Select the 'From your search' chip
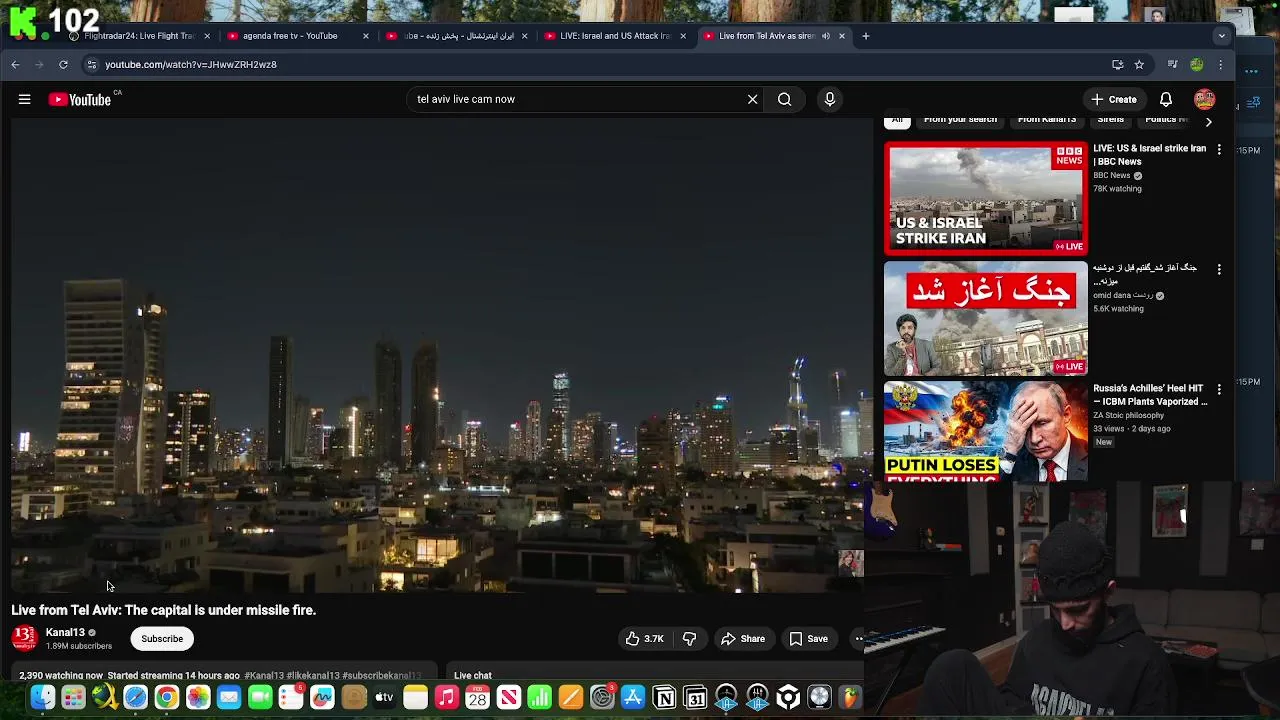The image size is (1280, 720). [x=960, y=120]
